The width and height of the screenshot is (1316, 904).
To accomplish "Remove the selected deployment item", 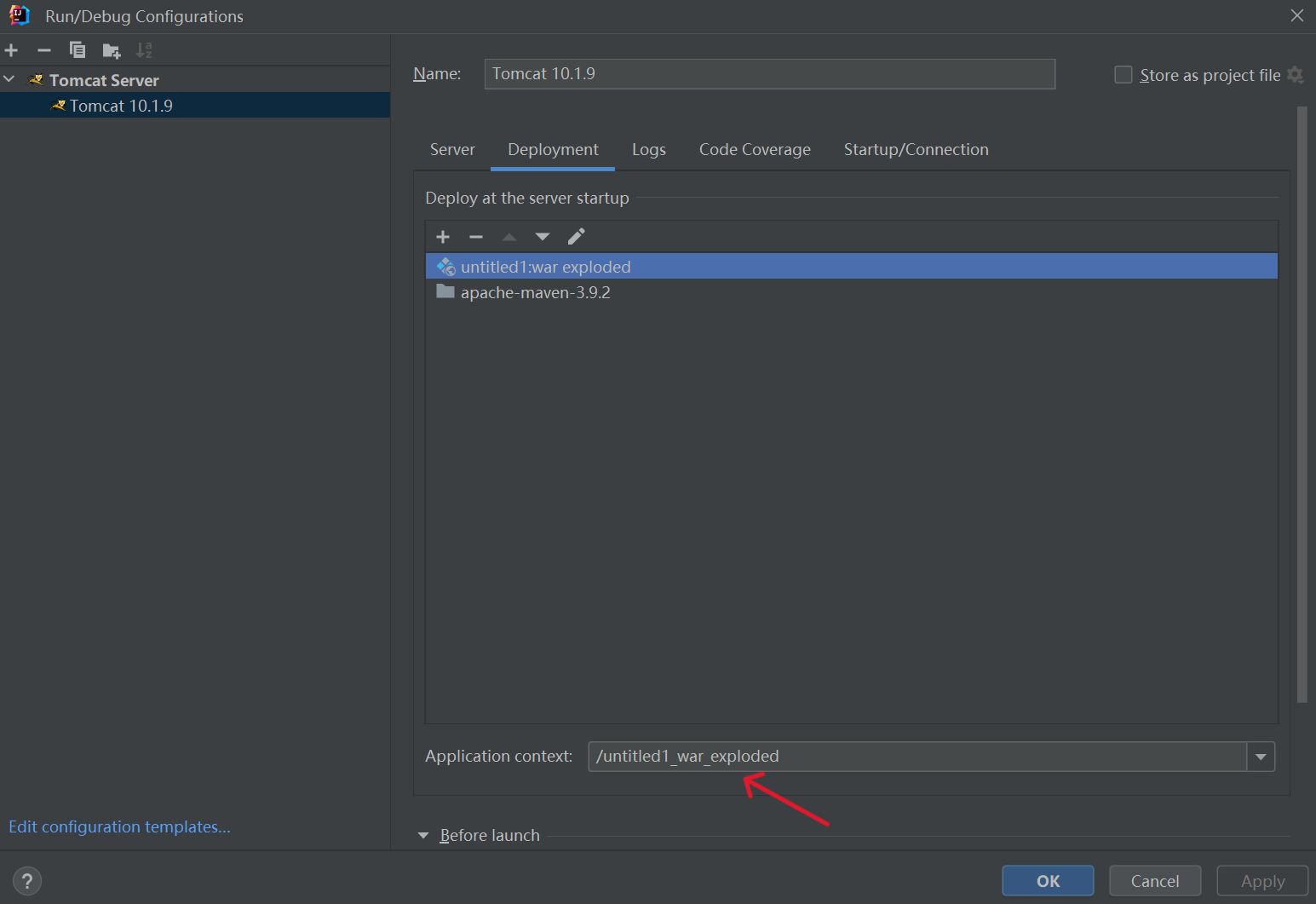I will click(x=476, y=237).
